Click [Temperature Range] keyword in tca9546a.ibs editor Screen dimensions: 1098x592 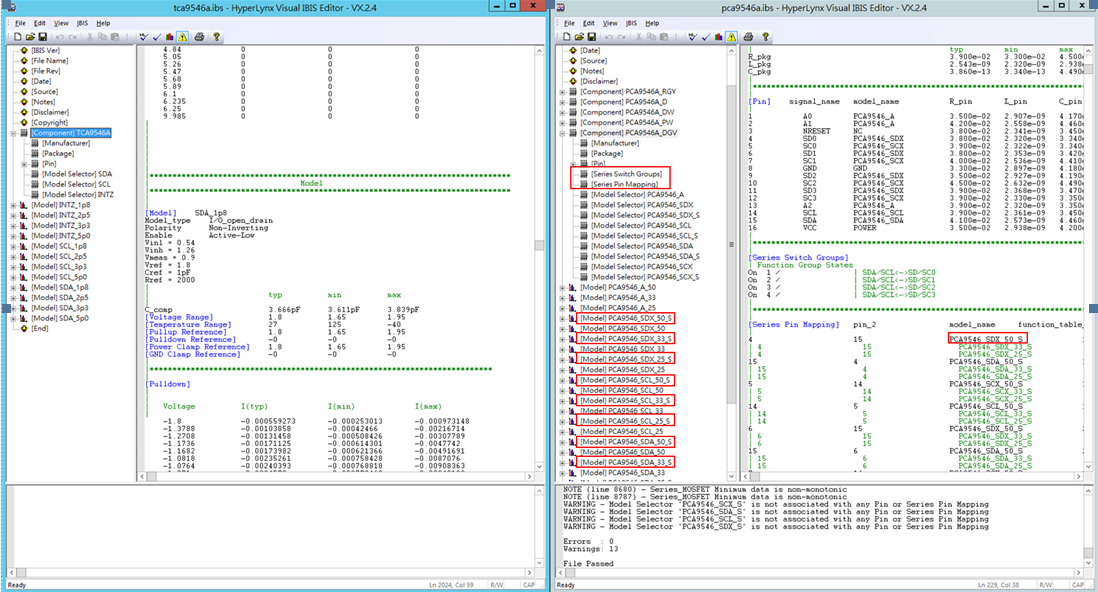(x=187, y=324)
